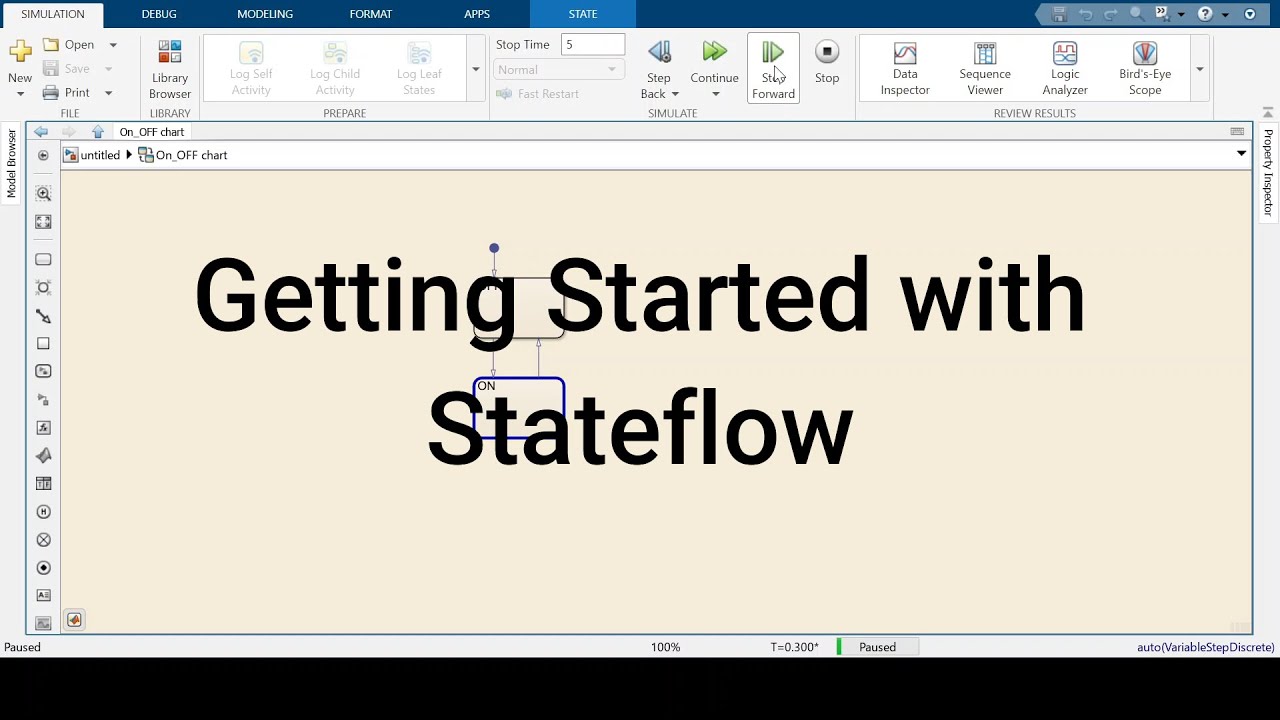The height and width of the screenshot is (720, 1280).
Task: Open the Library Browser
Action: pos(170,69)
